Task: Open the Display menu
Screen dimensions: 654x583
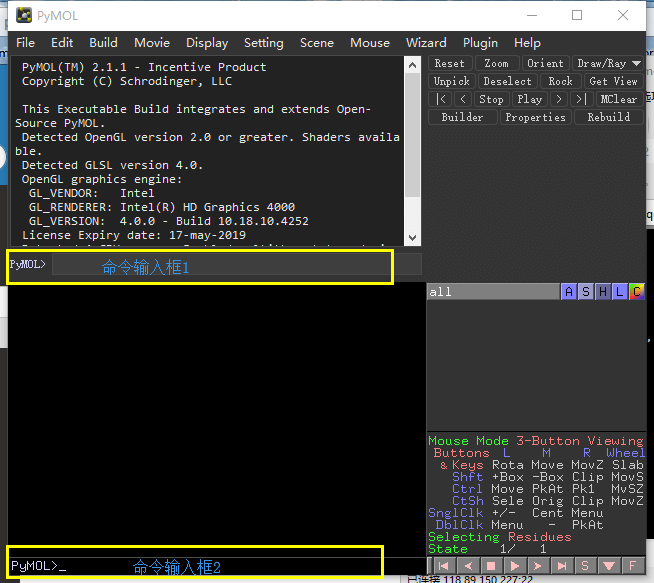Action: click(207, 43)
